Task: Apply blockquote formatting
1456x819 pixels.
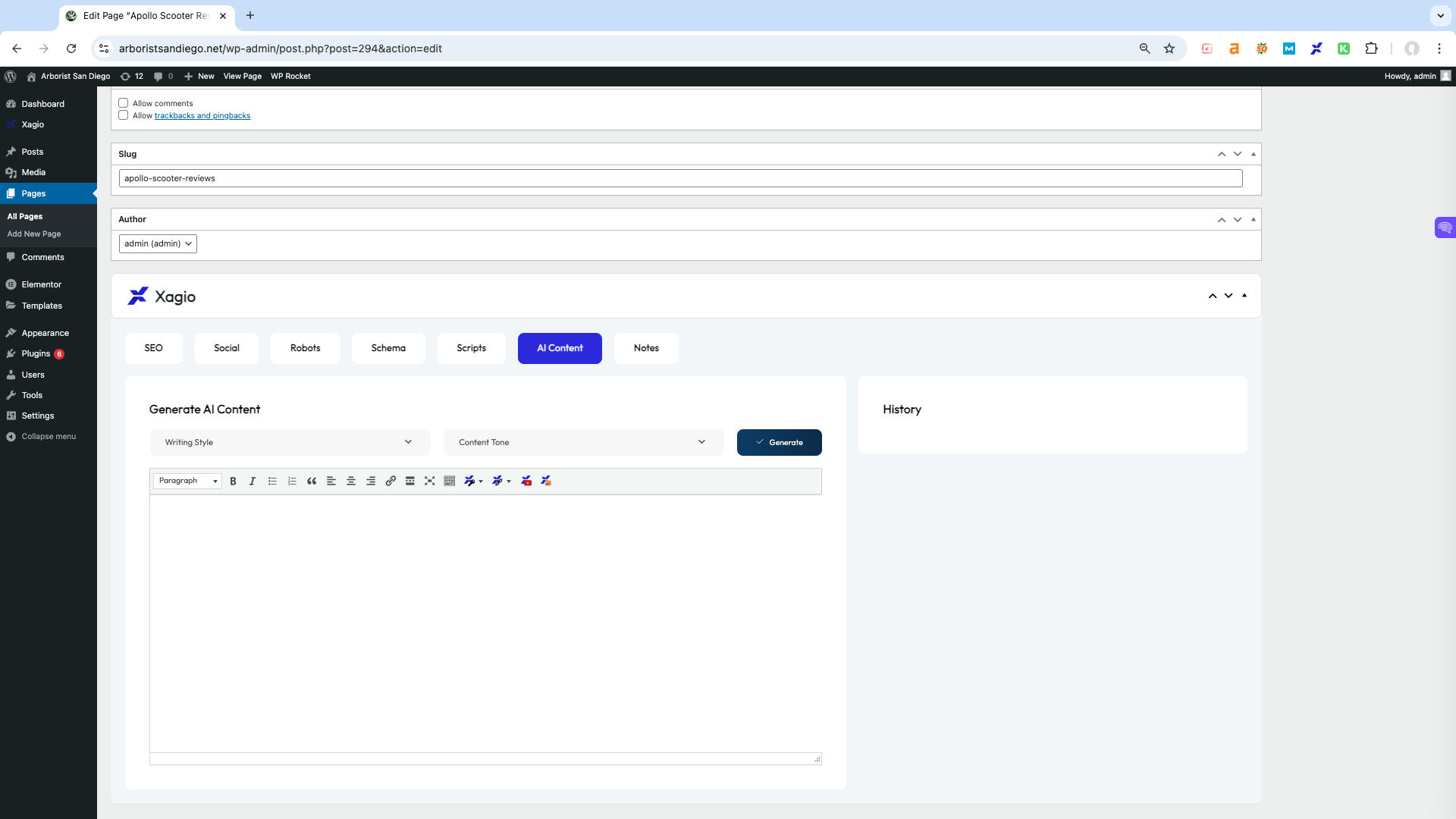Action: [x=312, y=481]
